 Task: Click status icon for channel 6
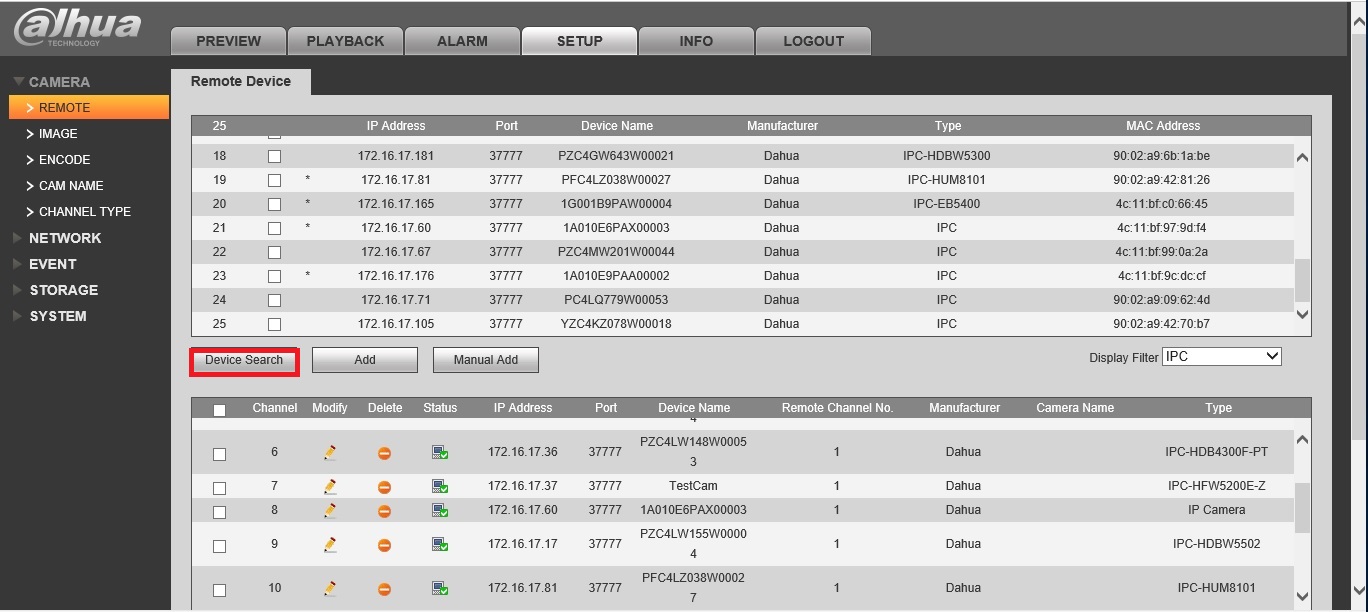point(440,452)
